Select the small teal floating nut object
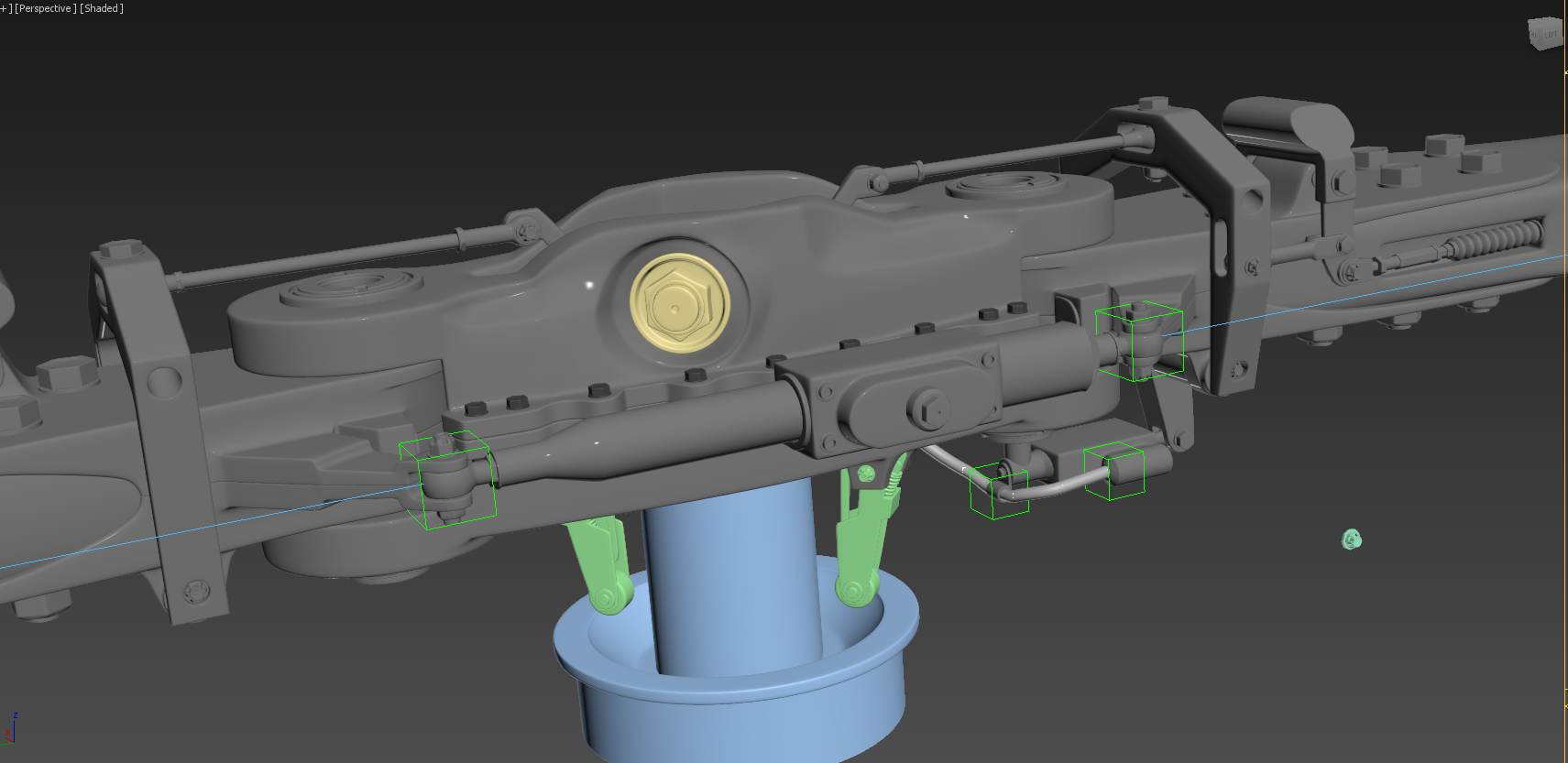 click(1352, 540)
